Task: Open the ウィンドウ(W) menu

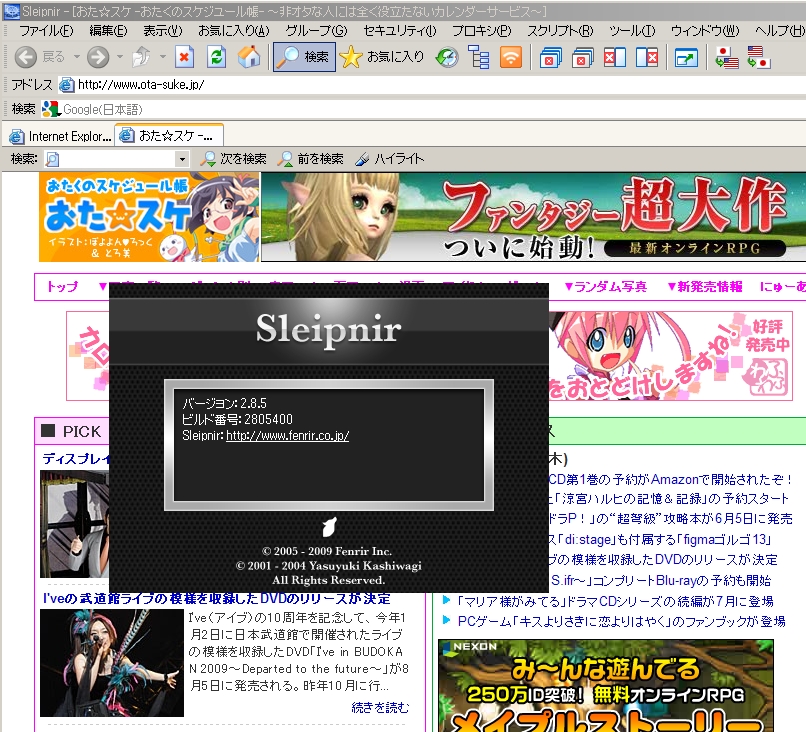Action: coord(705,31)
